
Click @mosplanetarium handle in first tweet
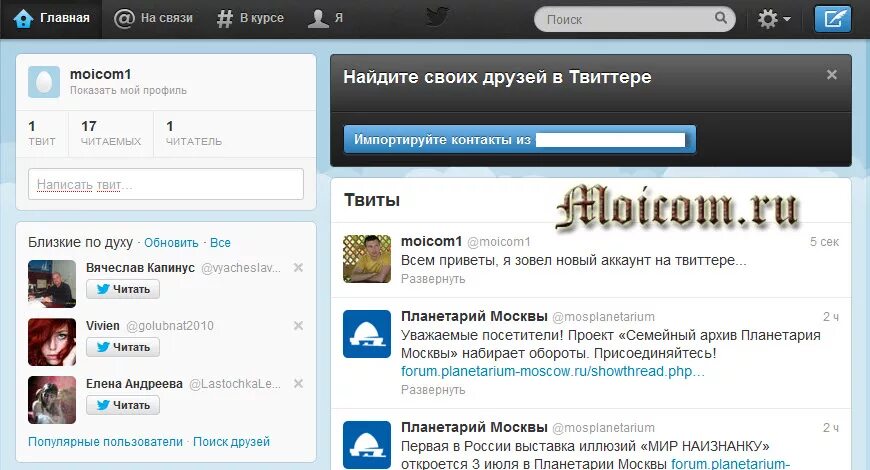click(604, 317)
